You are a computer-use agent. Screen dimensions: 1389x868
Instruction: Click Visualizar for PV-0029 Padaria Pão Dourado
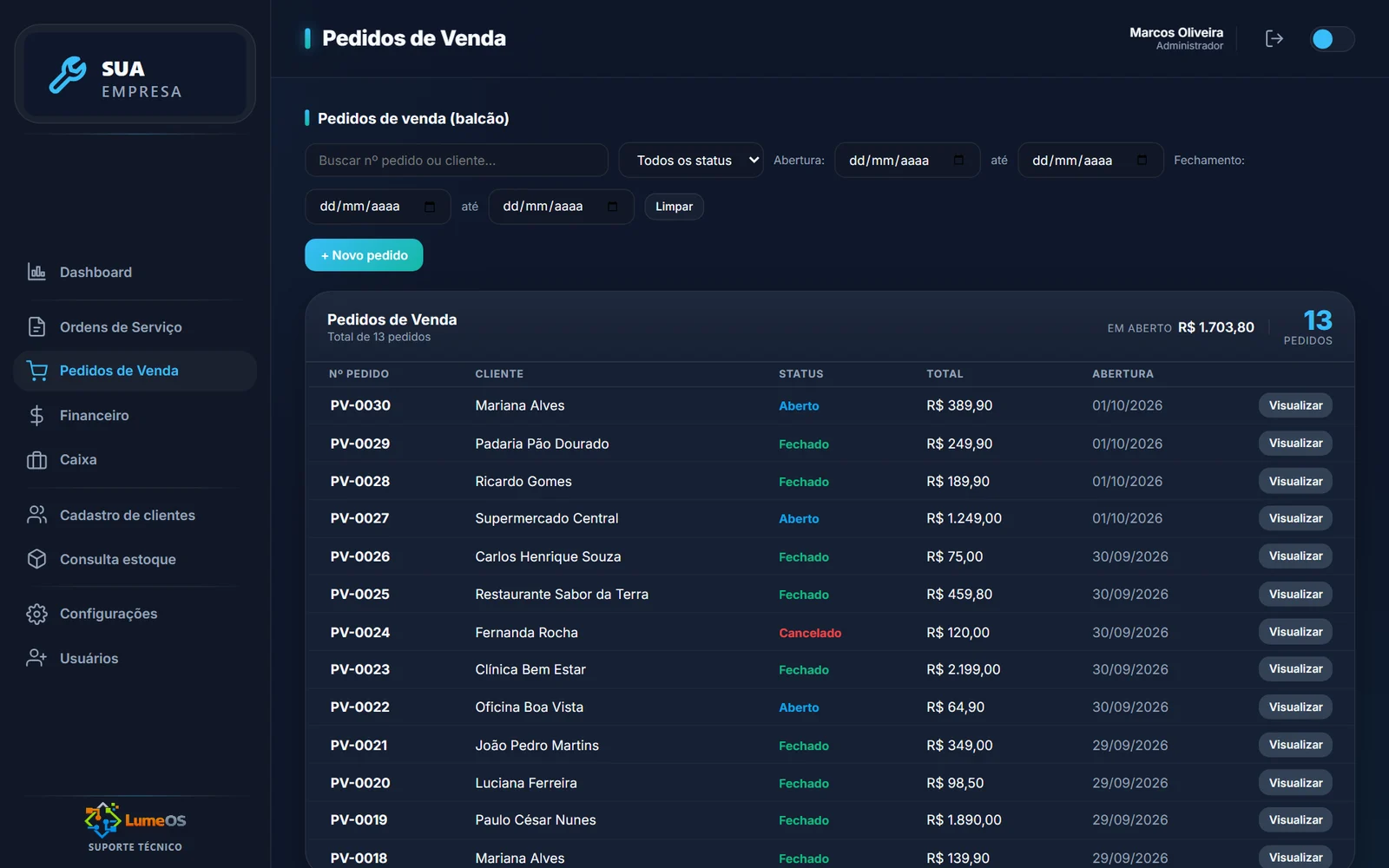tap(1295, 443)
